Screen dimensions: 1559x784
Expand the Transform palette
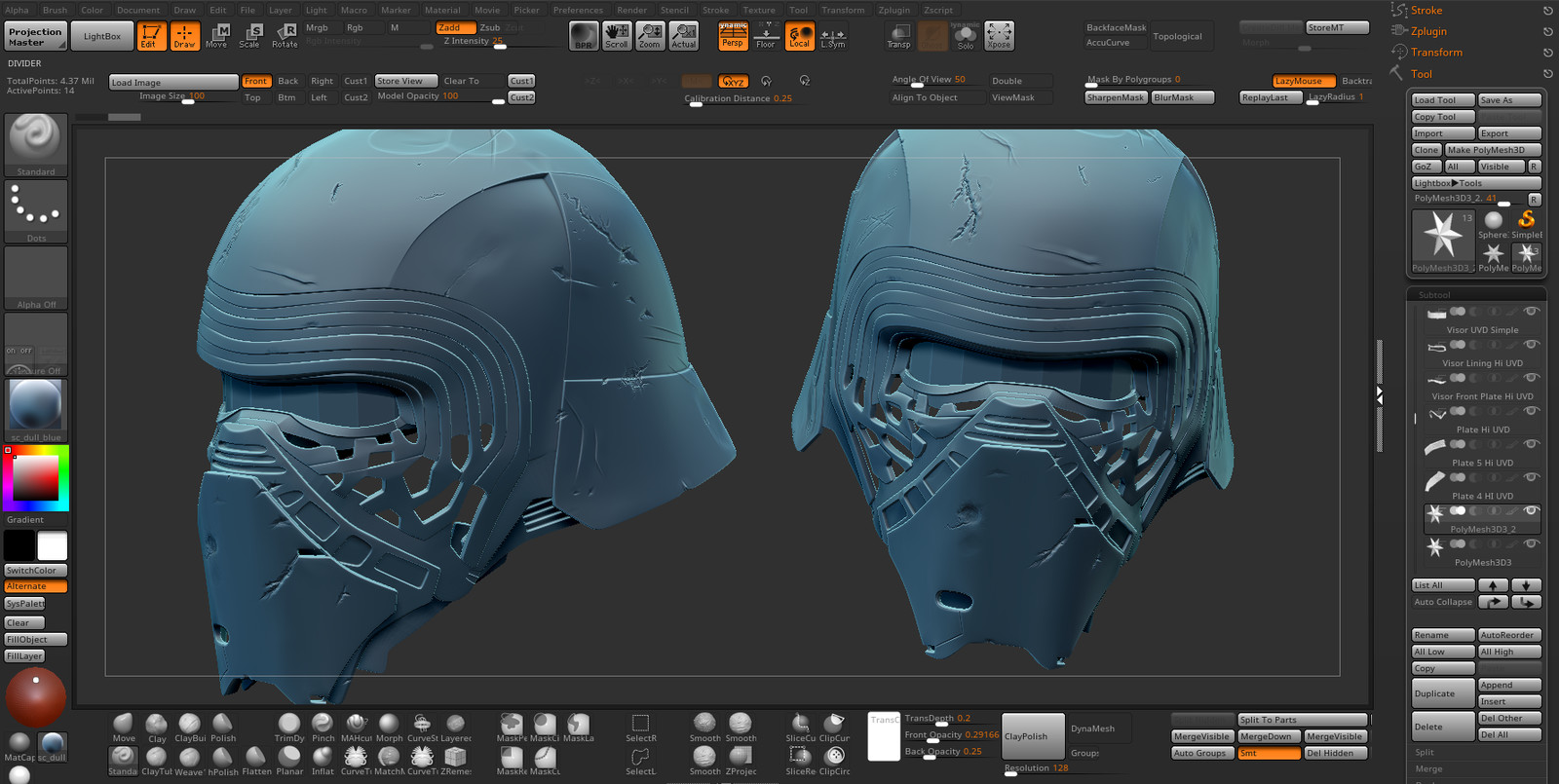1436,53
